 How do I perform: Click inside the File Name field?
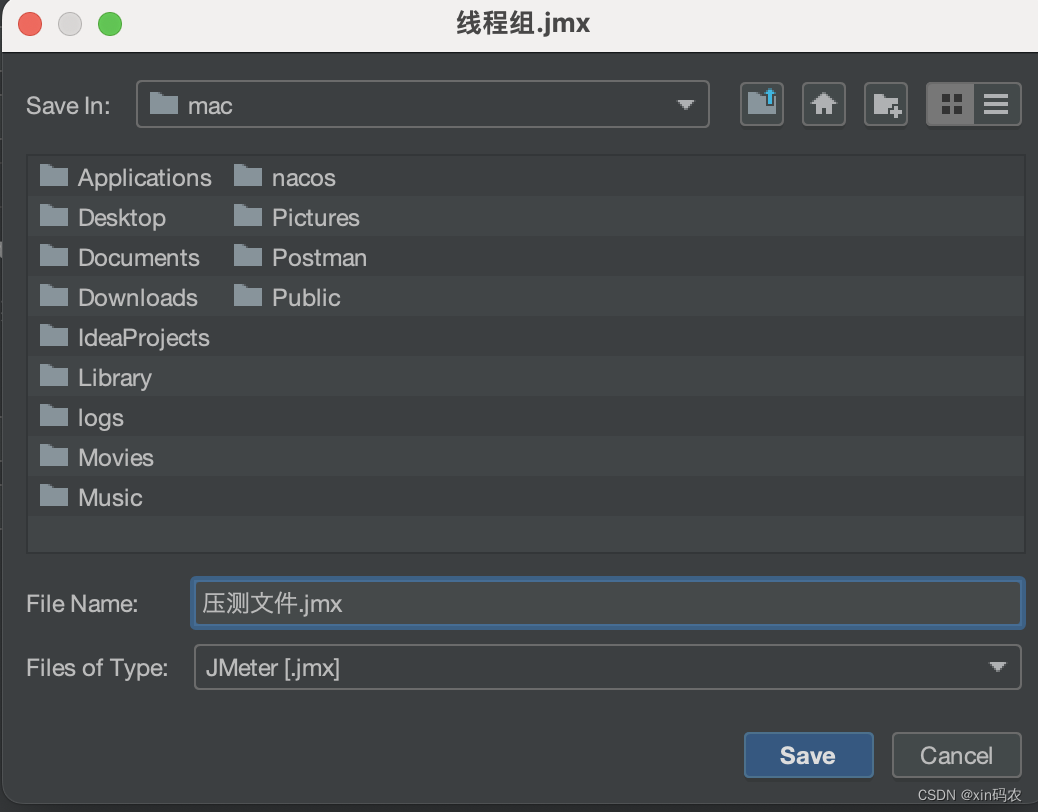[500, 603]
